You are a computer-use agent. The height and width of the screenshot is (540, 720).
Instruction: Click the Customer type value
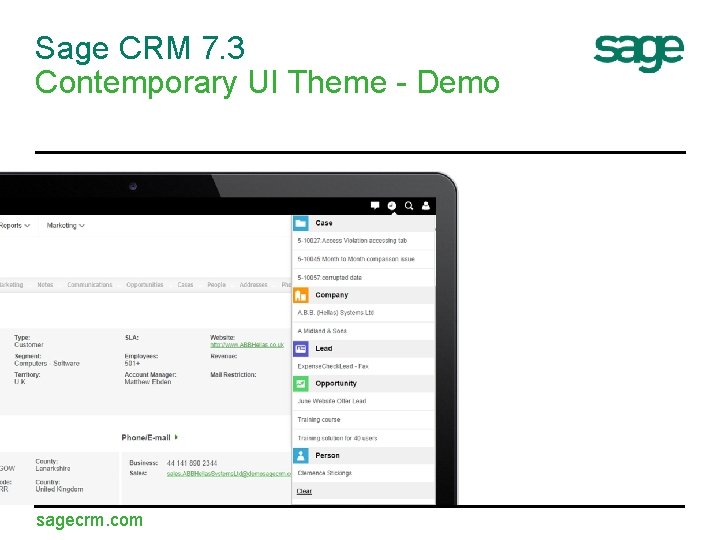(x=28, y=344)
